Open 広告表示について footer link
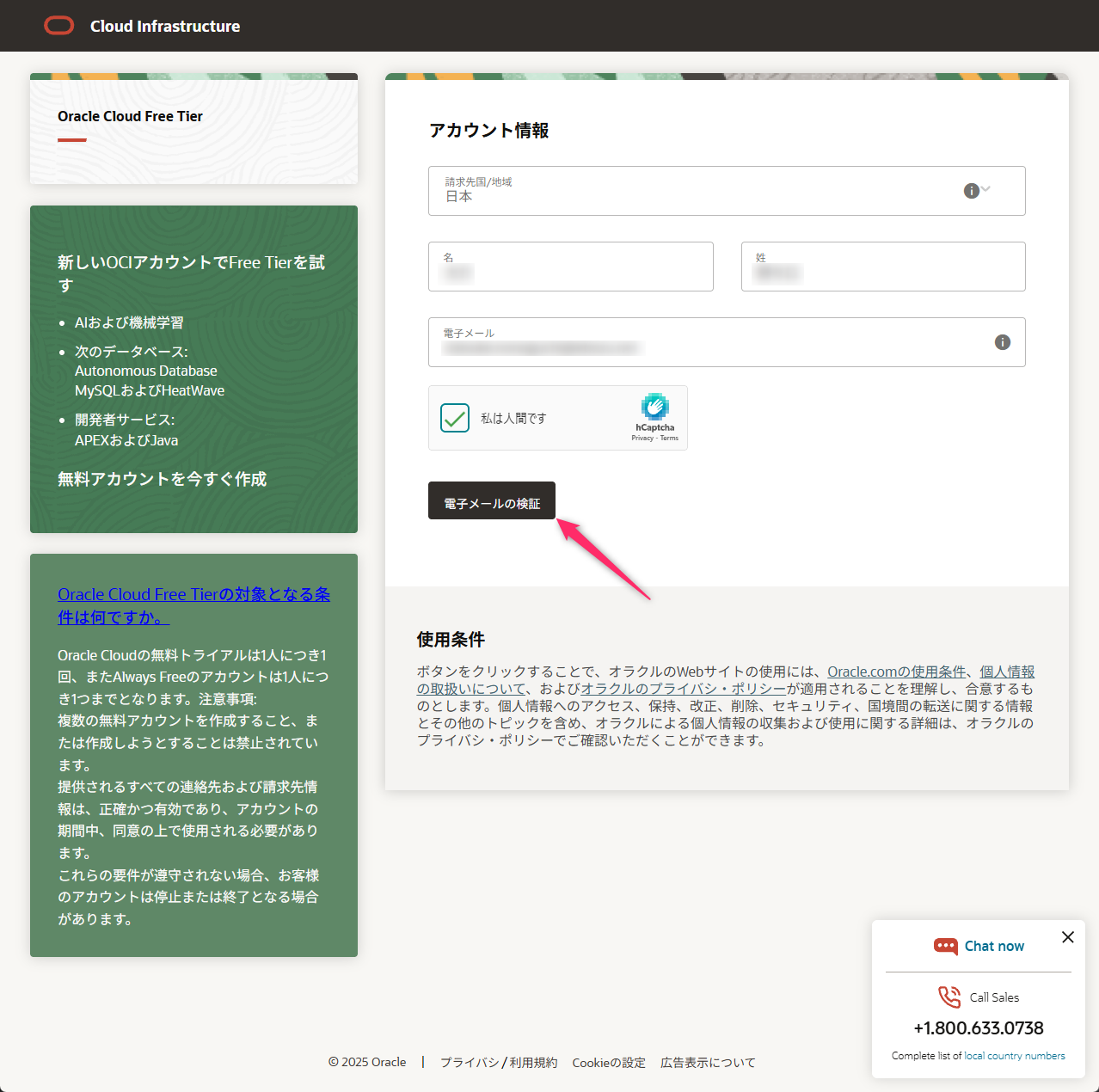This screenshot has height=1092, width=1099. [708, 1063]
